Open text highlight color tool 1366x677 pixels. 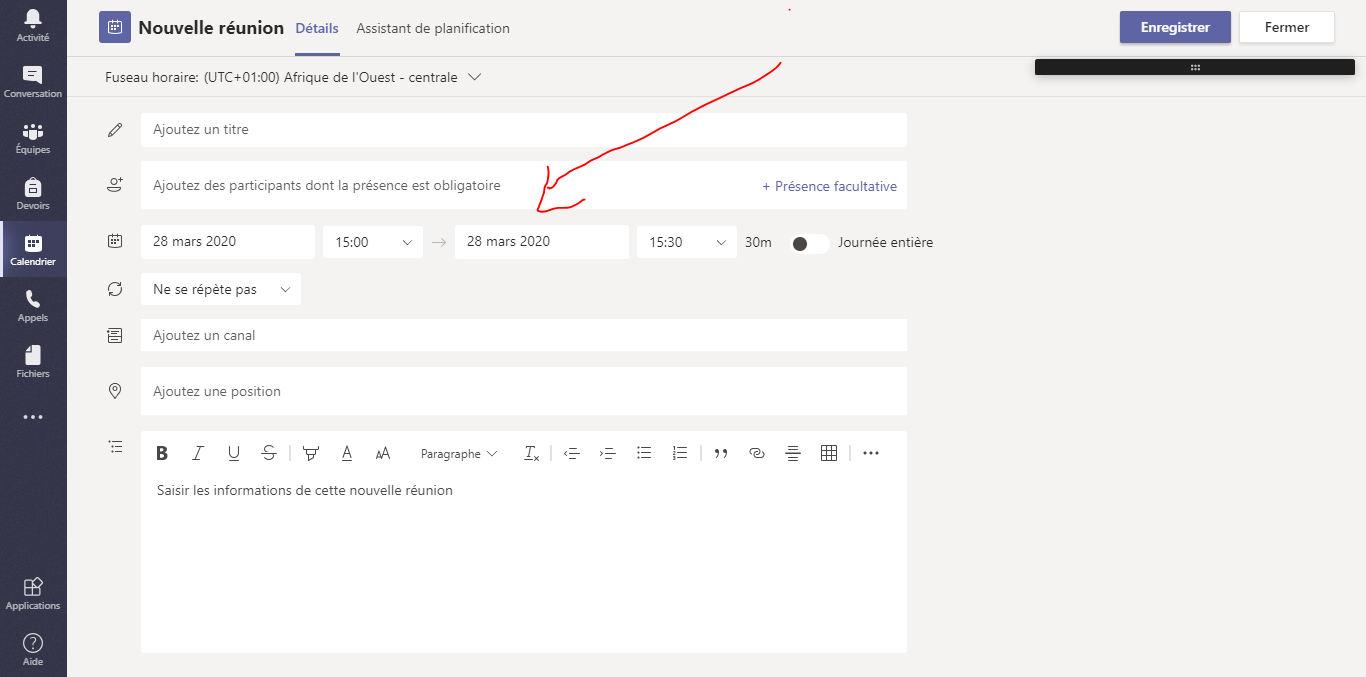[311, 453]
